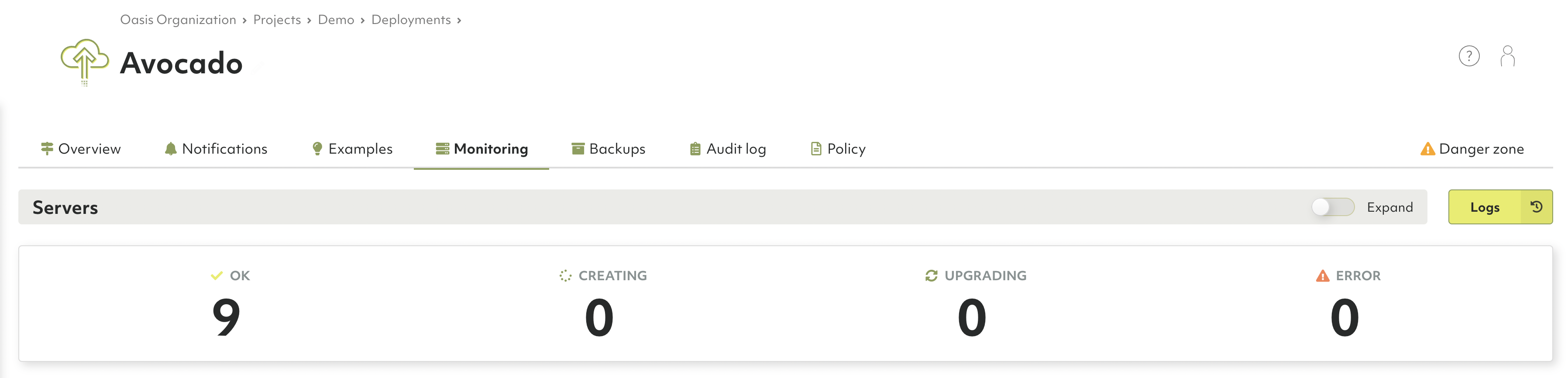Open the Demo breadcrumb link

336,20
